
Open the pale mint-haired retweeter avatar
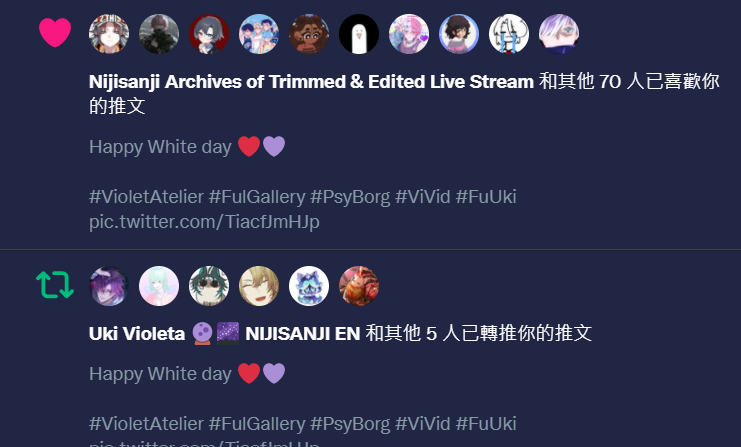point(159,286)
